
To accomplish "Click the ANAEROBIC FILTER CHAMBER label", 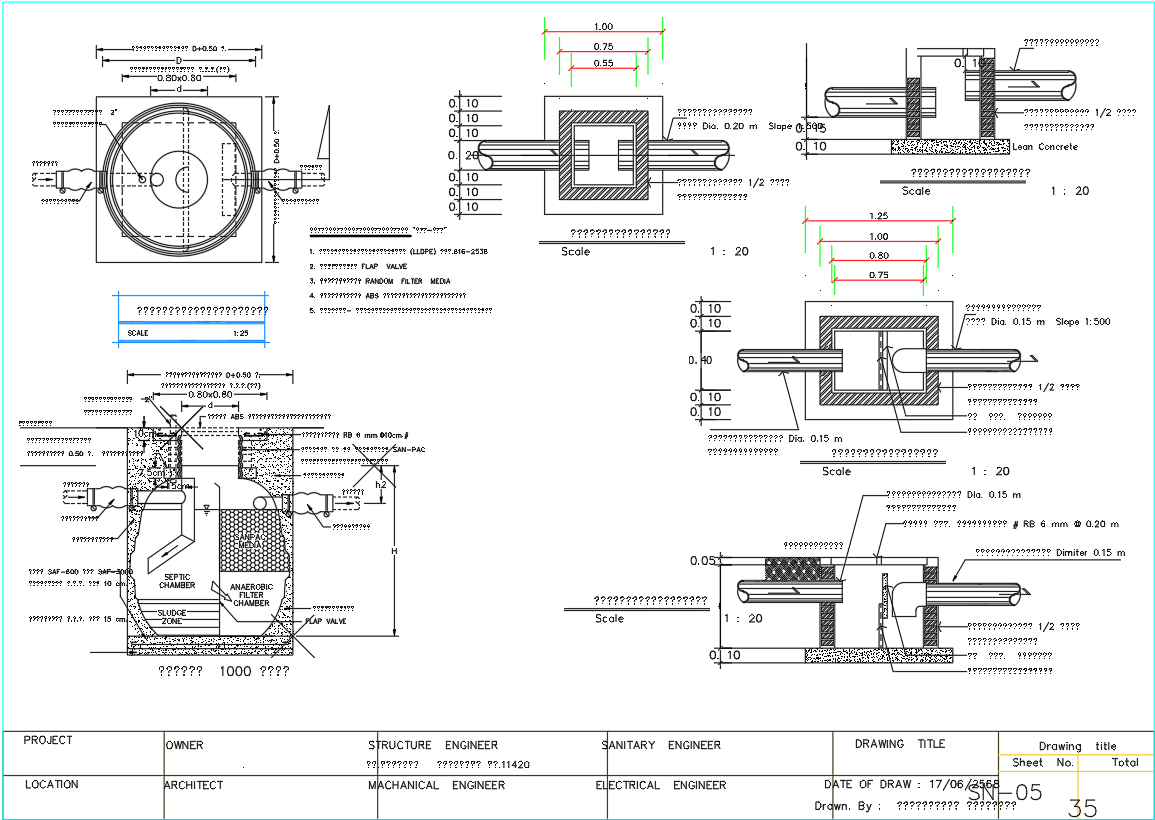I will coord(253,596).
